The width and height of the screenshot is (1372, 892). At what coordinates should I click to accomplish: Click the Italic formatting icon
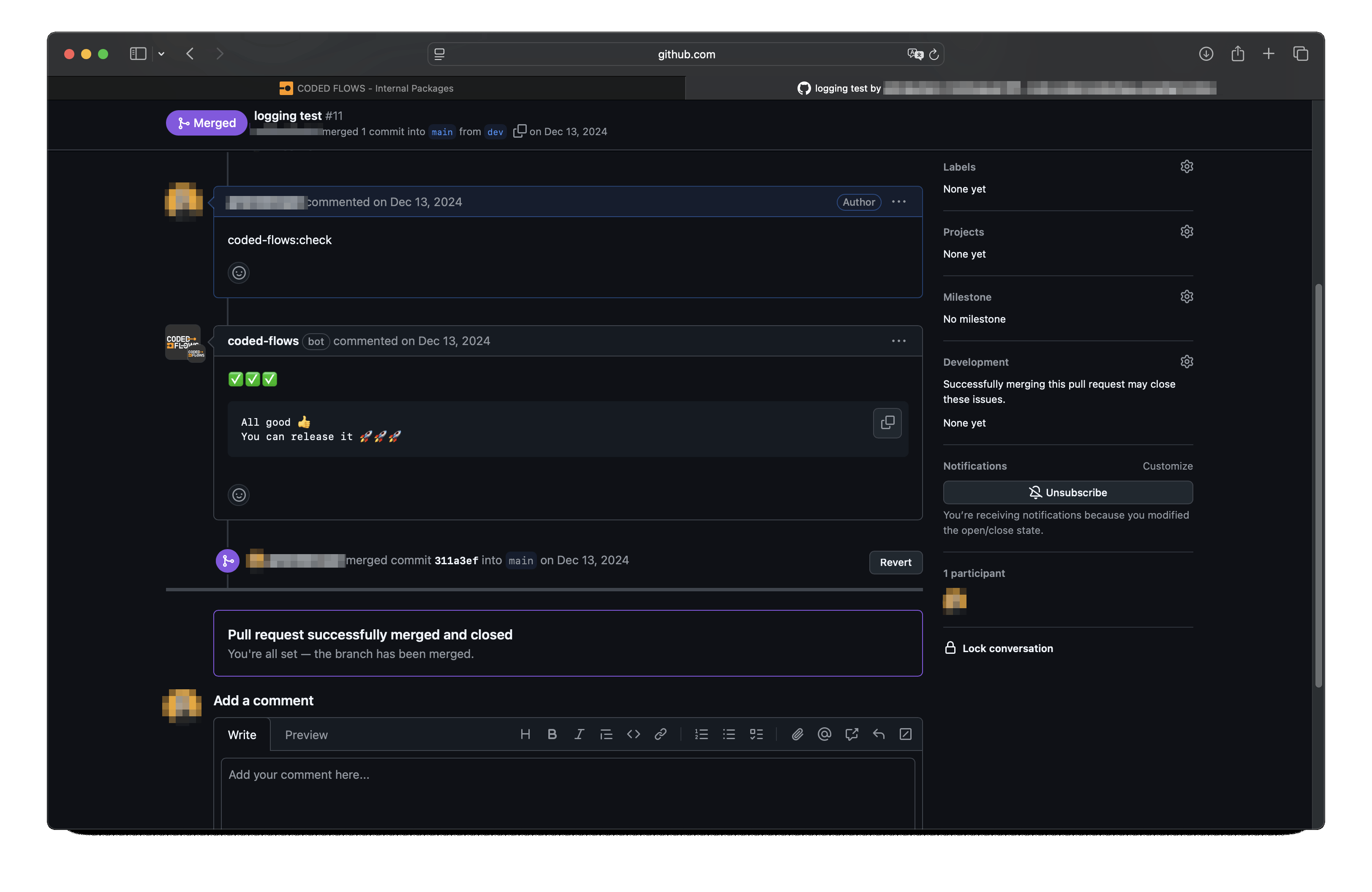point(579,734)
